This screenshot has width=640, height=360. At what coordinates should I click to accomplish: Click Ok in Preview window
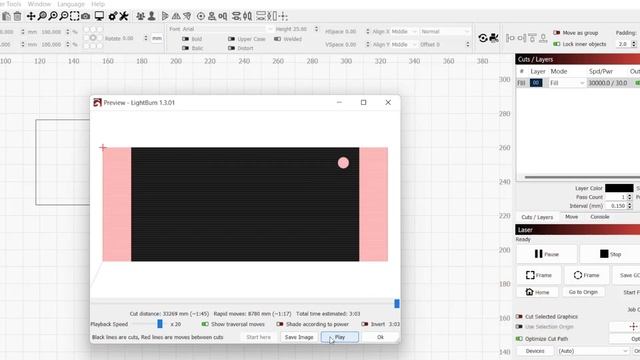380,337
